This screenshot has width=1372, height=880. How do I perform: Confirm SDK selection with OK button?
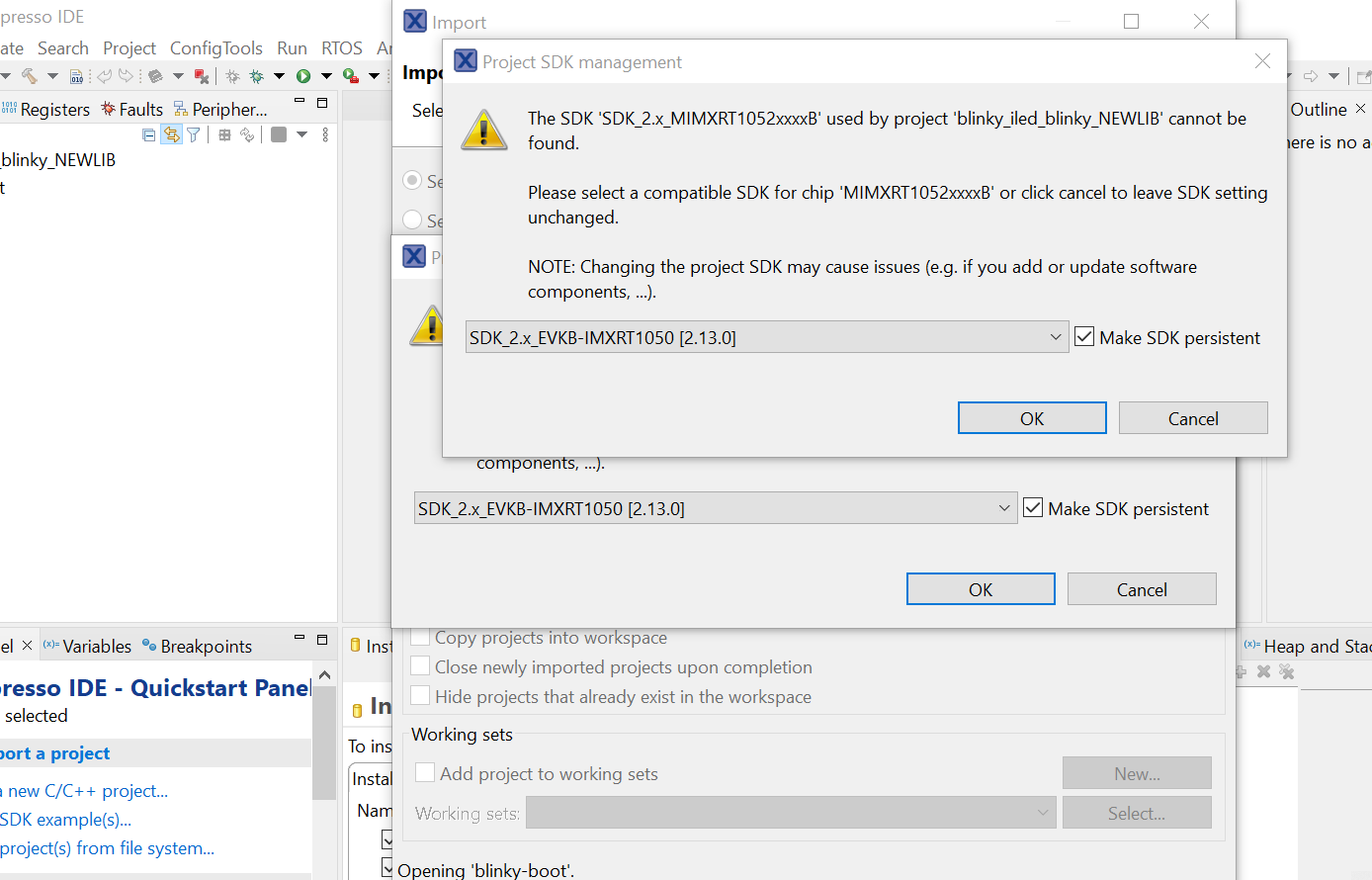tap(1031, 417)
